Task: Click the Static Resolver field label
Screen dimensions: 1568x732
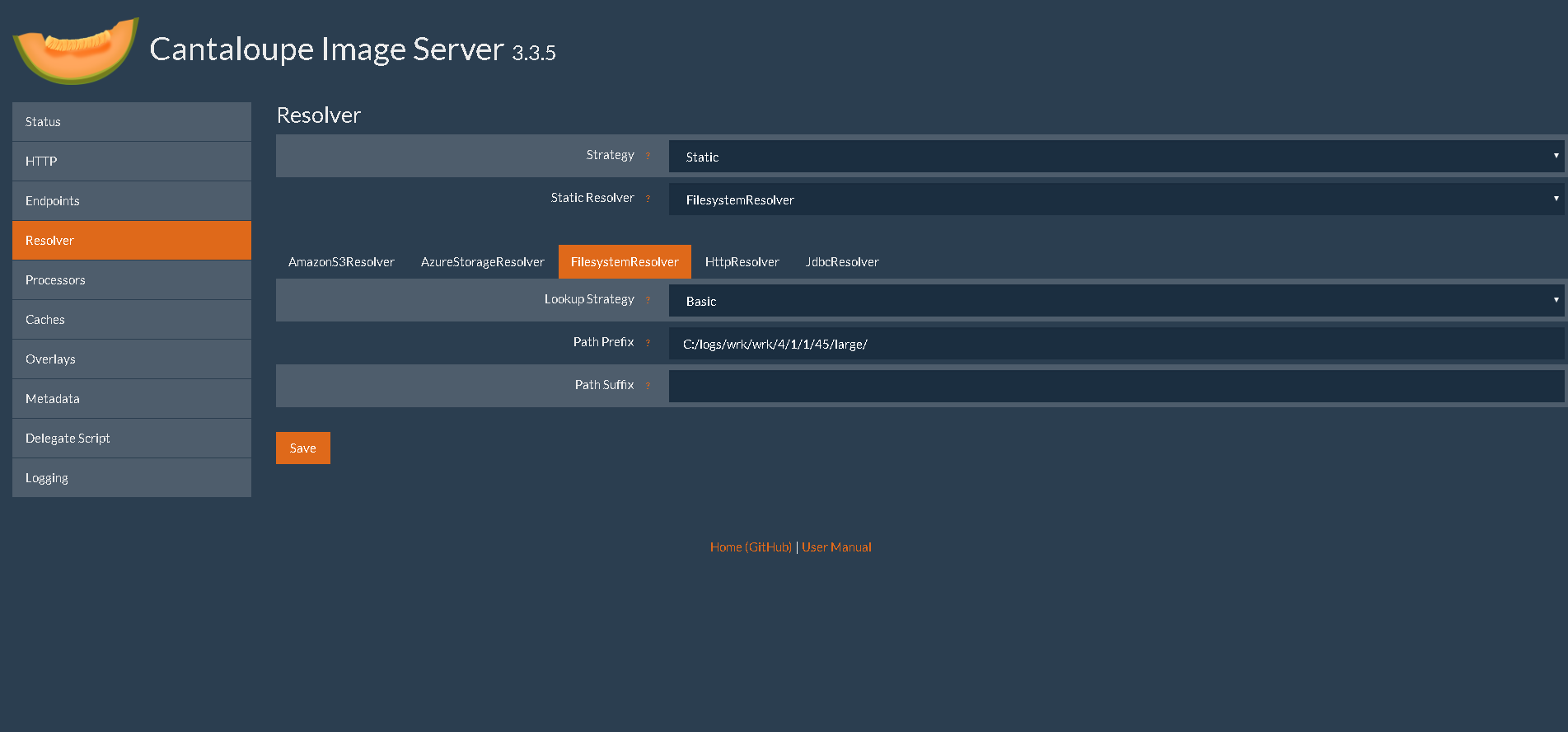Action: click(592, 198)
